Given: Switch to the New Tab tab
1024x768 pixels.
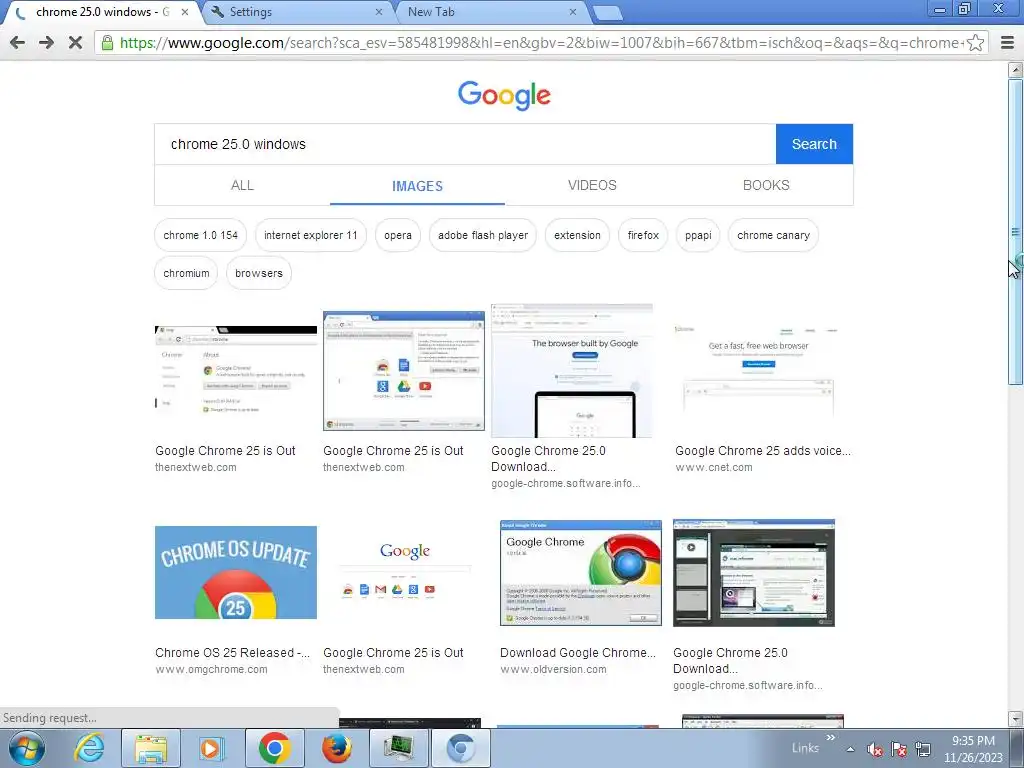Looking at the screenshot, I should pyautogui.click(x=490, y=12).
